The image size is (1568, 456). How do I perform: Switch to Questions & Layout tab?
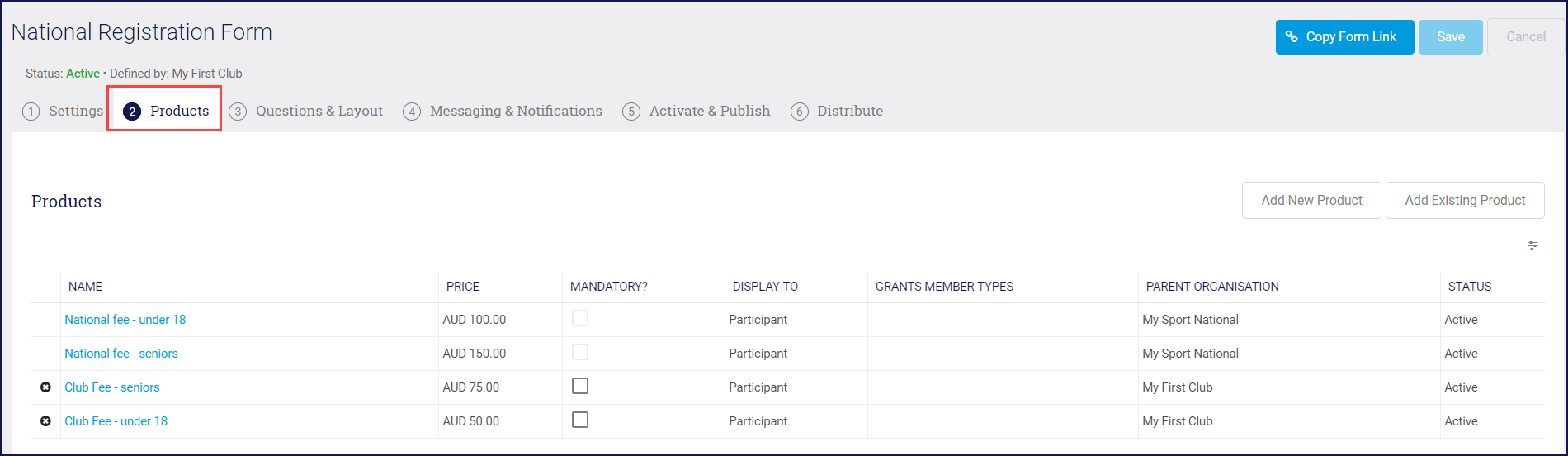[x=306, y=112]
